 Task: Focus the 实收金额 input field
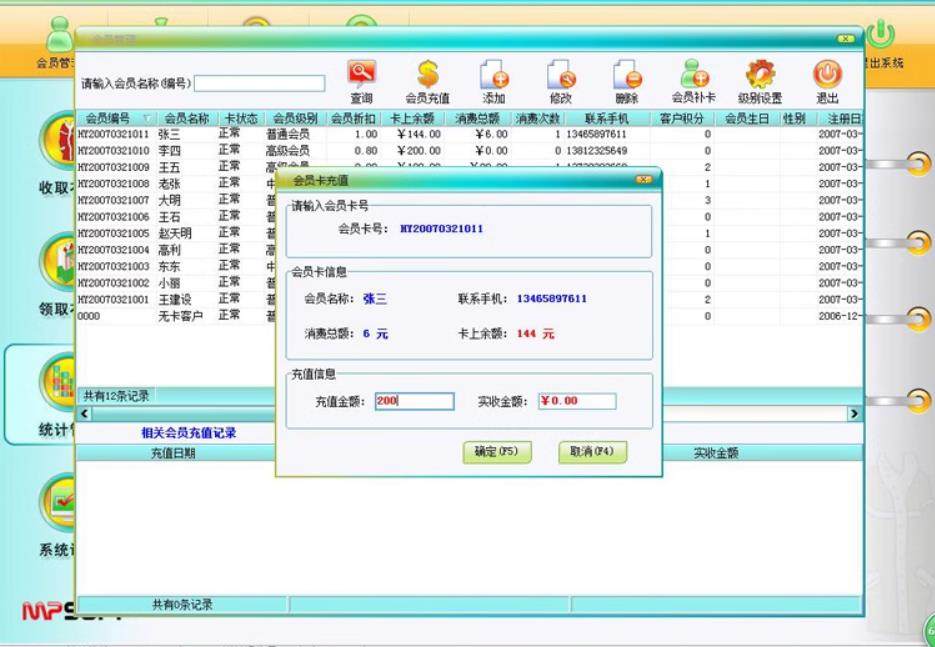[x=577, y=401]
